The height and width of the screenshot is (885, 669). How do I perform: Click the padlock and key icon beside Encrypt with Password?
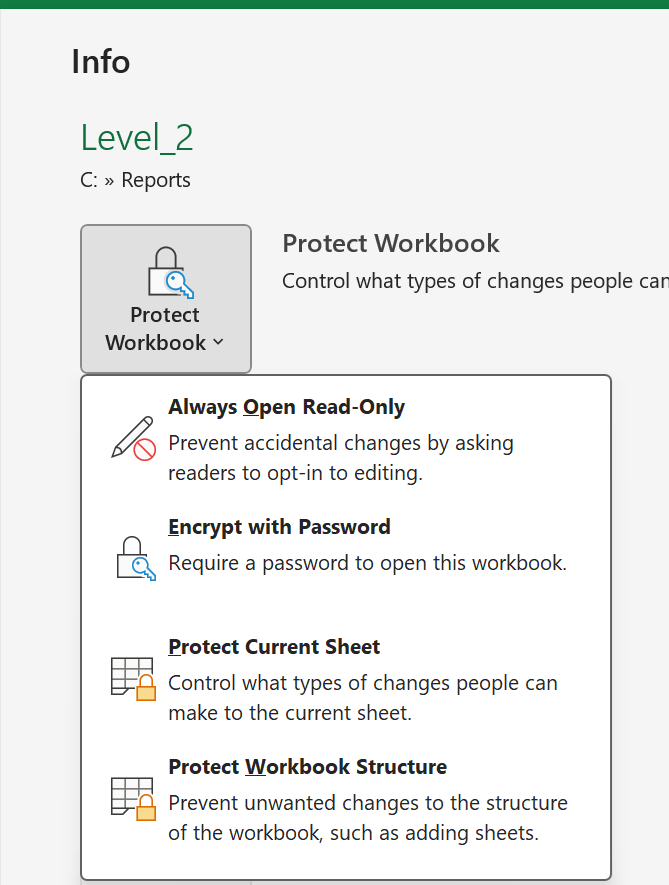pyautogui.click(x=136, y=558)
